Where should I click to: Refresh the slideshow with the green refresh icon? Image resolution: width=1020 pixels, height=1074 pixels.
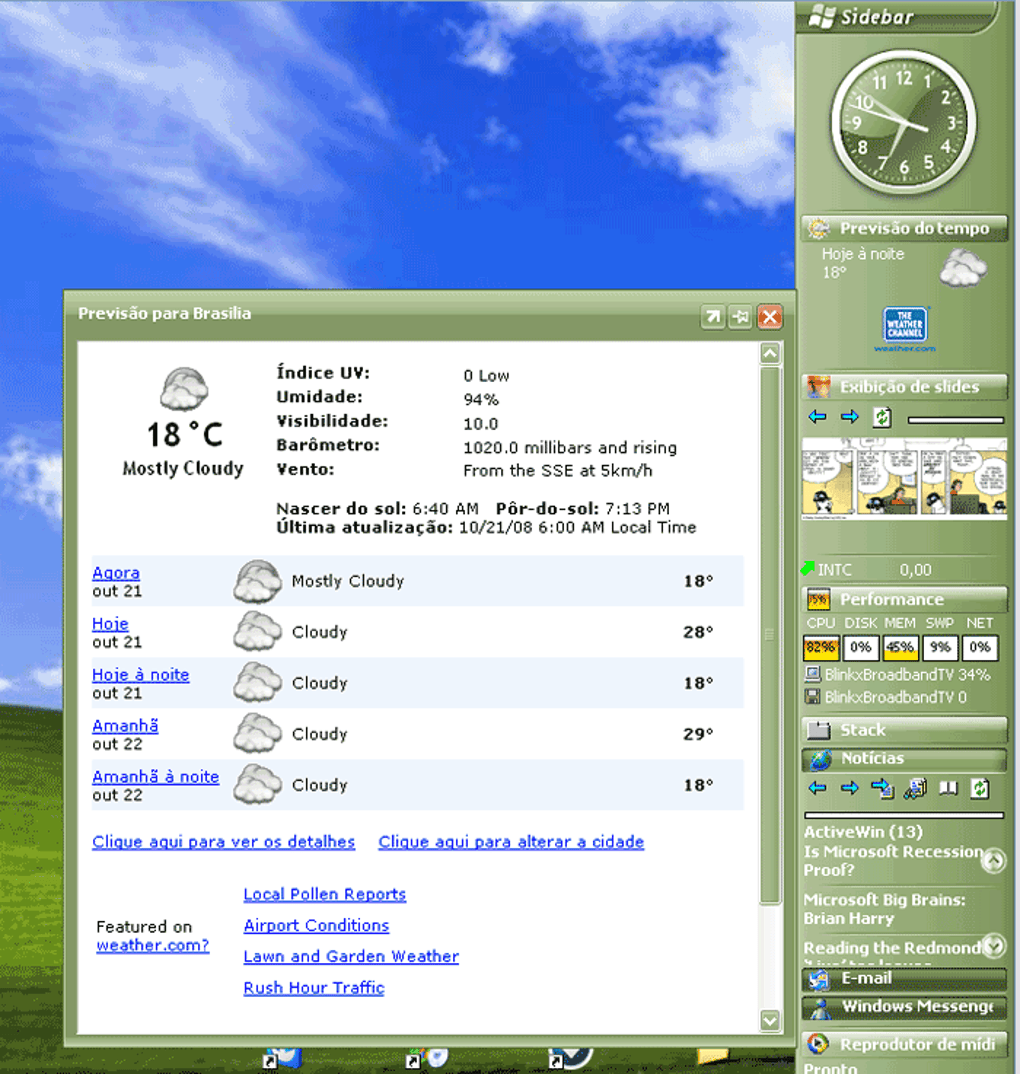[882, 416]
